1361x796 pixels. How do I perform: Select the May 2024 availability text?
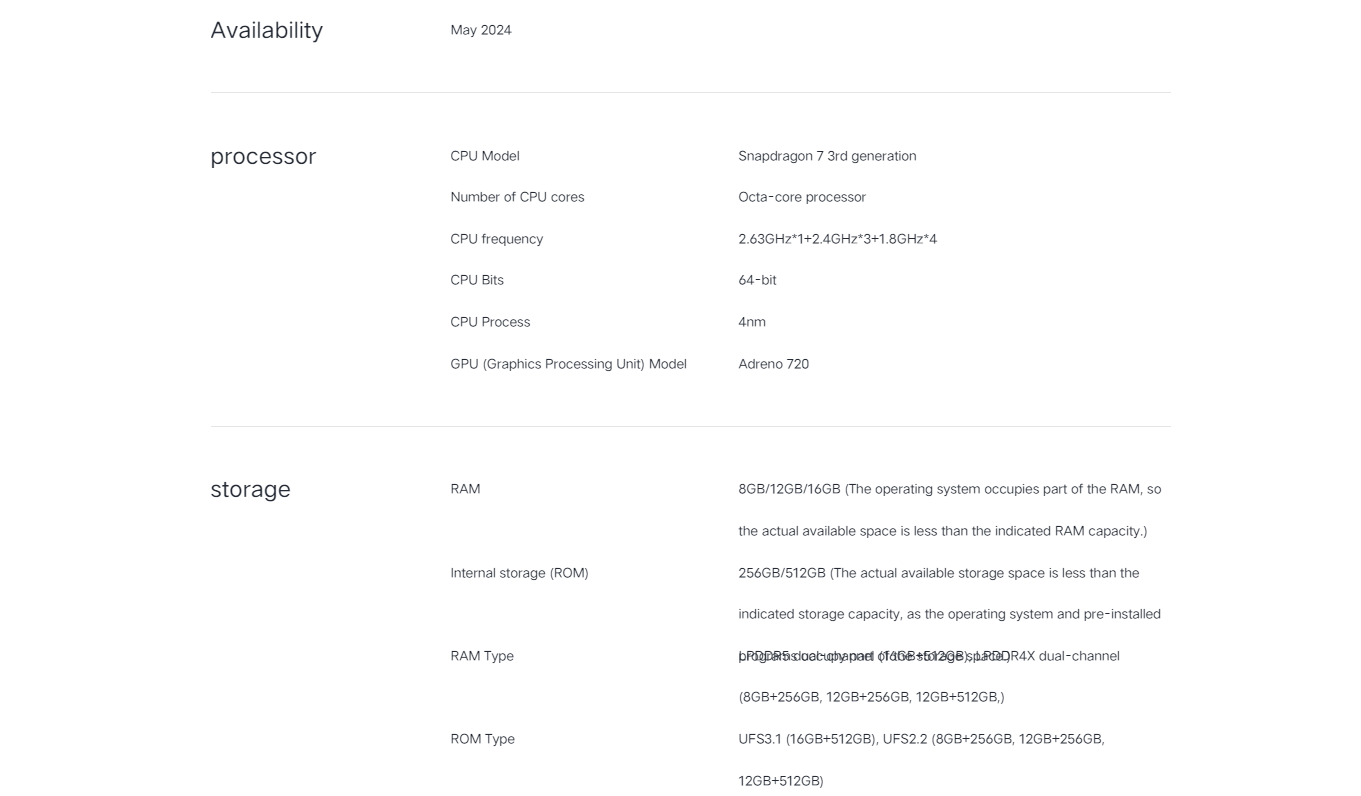coord(481,30)
